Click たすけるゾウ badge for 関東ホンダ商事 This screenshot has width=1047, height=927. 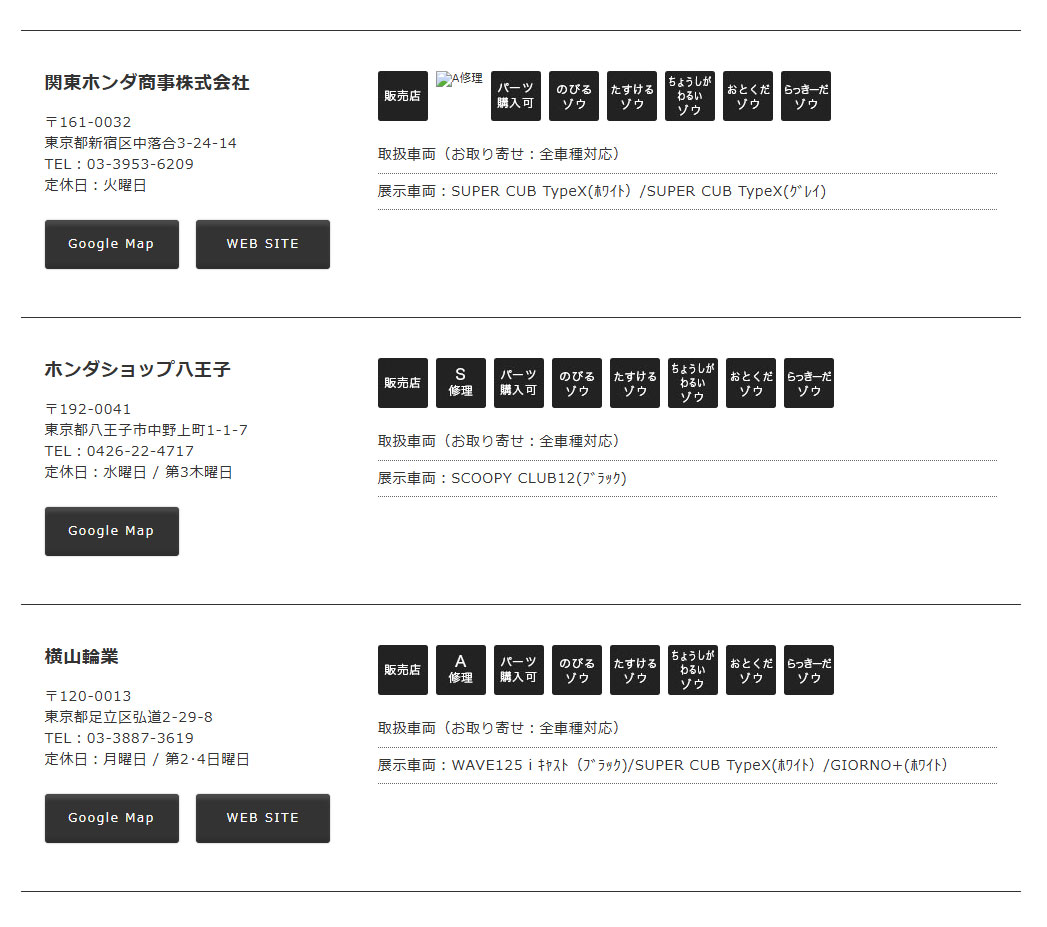[632, 96]
